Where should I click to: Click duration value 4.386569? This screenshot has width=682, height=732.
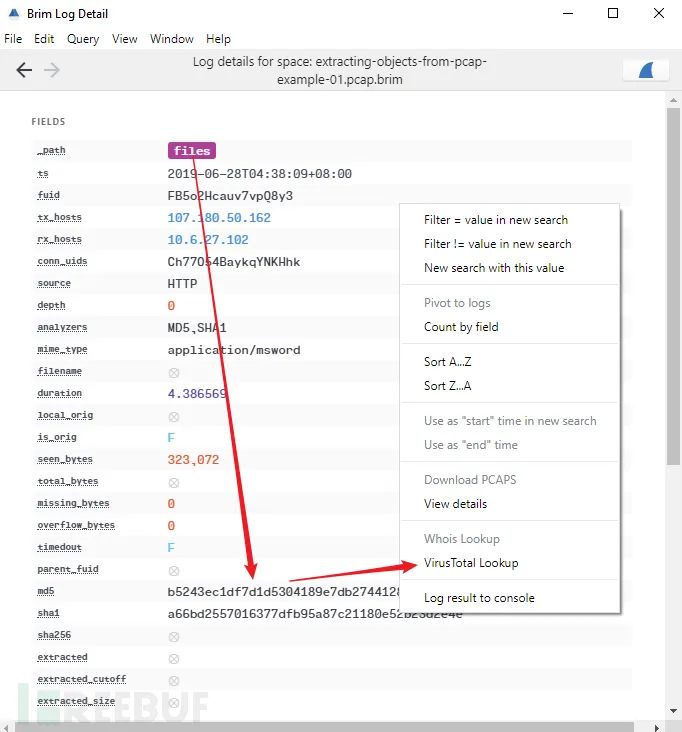197,394
